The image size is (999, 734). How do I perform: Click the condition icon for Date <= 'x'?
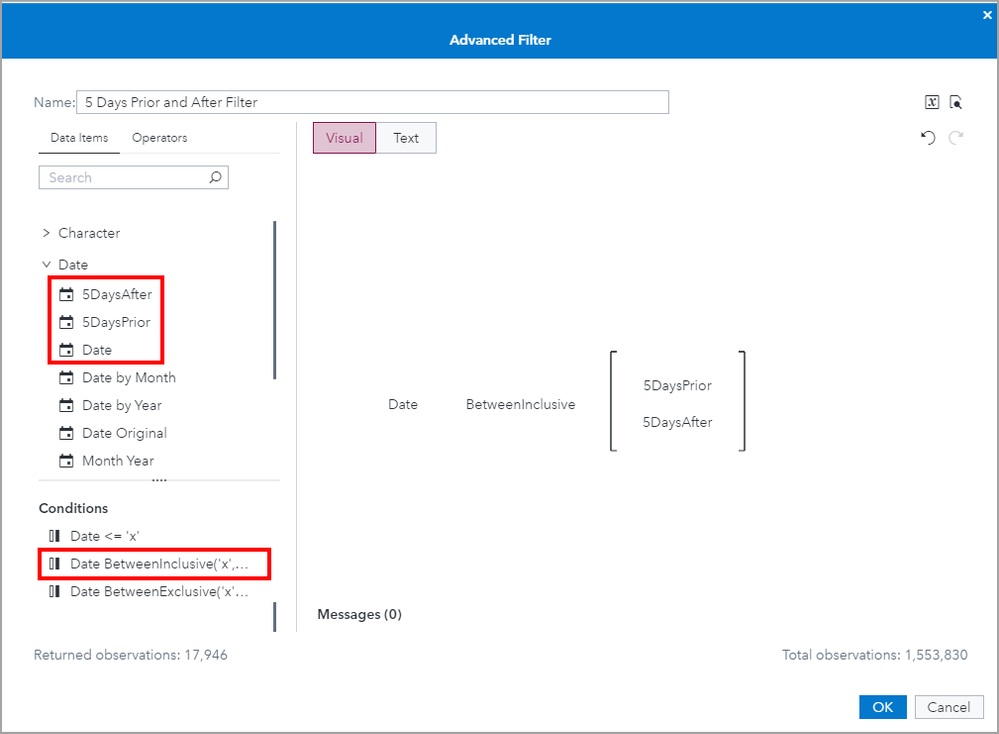point(55,536)
